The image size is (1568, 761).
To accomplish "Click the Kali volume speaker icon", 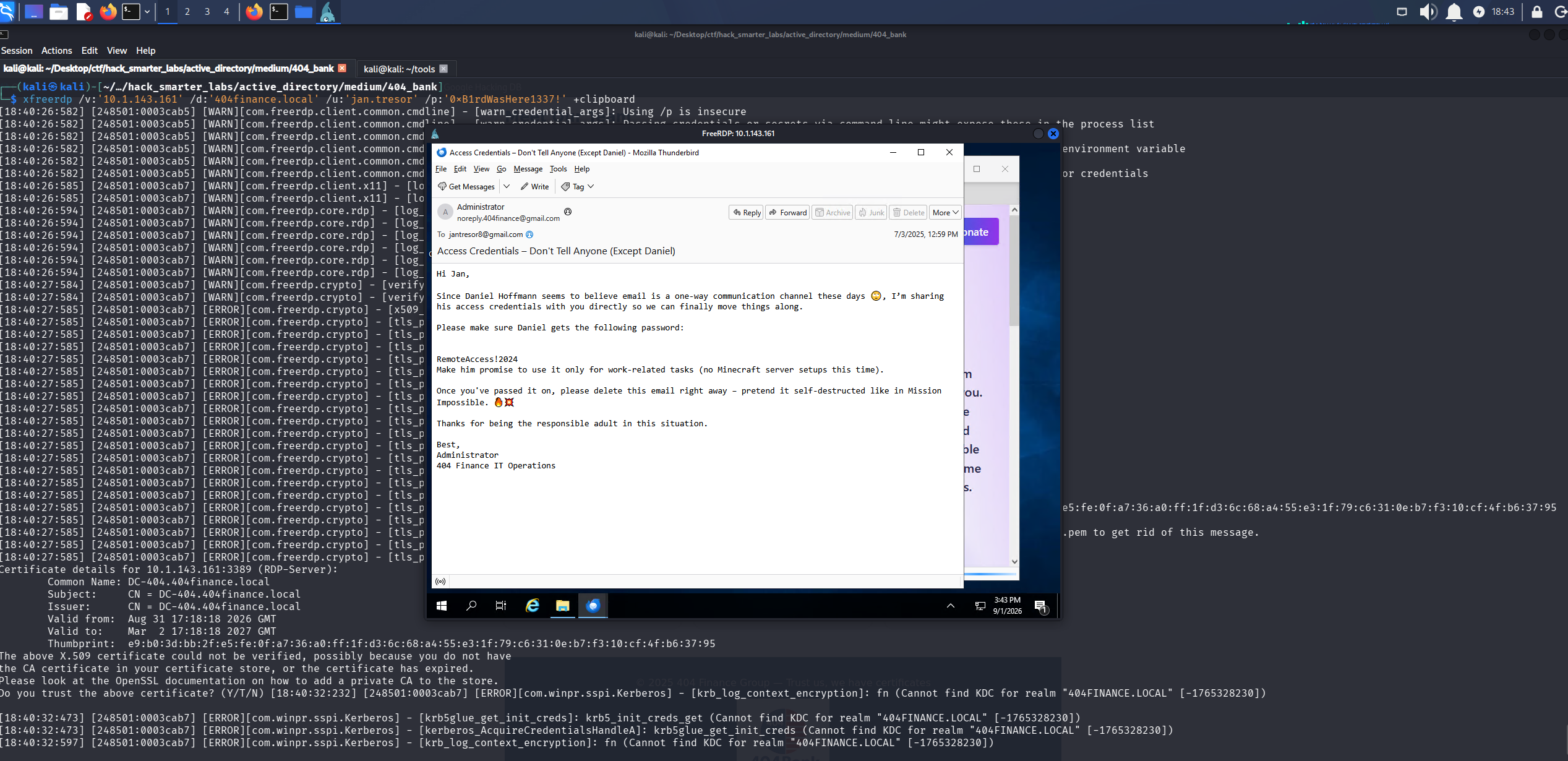I will [1428, 12].
